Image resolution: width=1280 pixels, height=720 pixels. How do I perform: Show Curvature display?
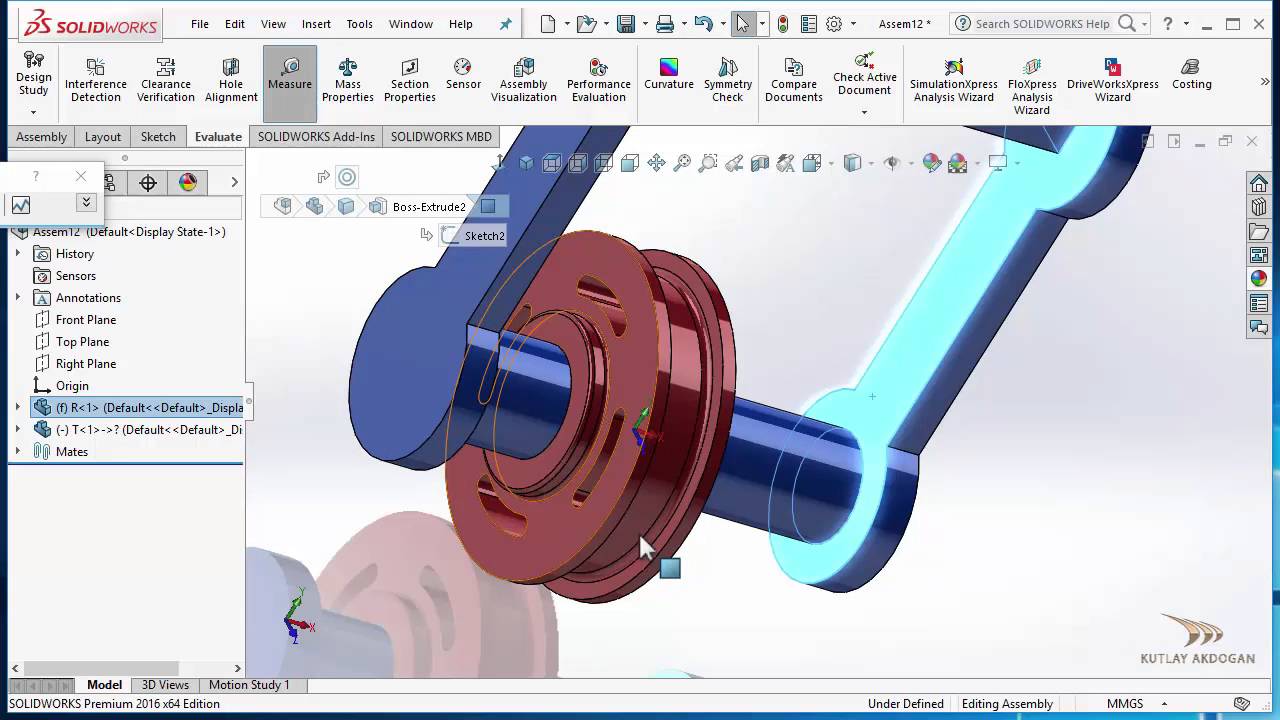tap(669, 73)
